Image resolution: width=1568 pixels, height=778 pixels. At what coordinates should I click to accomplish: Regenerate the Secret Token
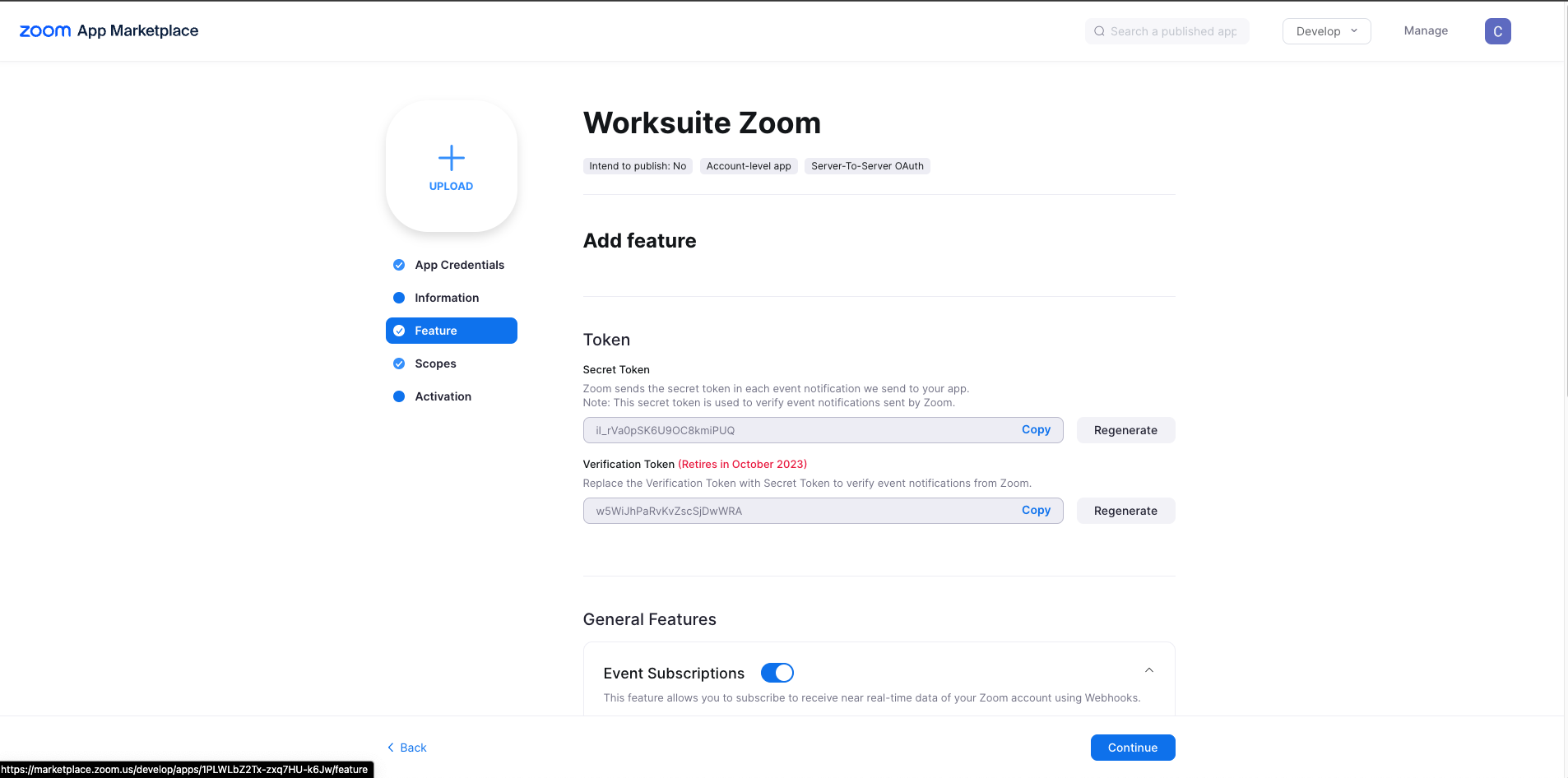click(1125, 430)
